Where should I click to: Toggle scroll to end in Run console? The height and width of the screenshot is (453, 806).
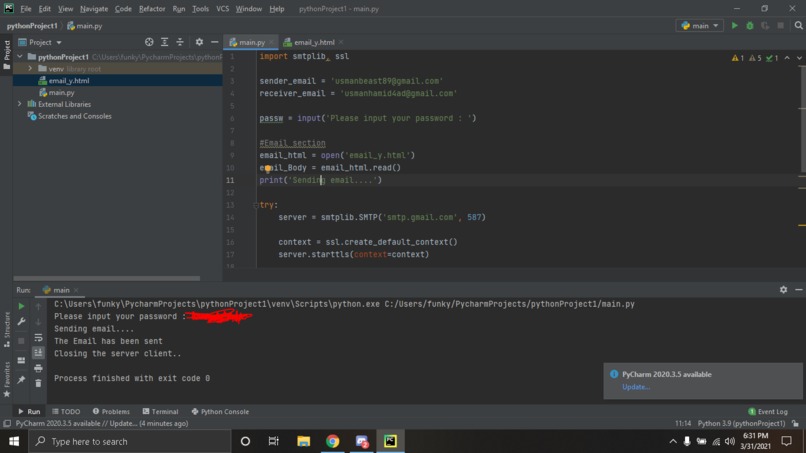[38, 353]
